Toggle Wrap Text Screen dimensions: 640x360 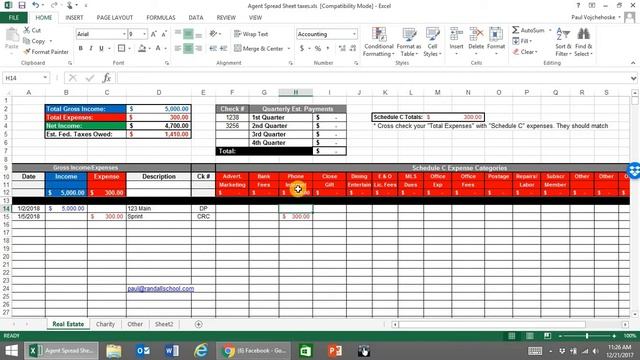tap(251, 34)
